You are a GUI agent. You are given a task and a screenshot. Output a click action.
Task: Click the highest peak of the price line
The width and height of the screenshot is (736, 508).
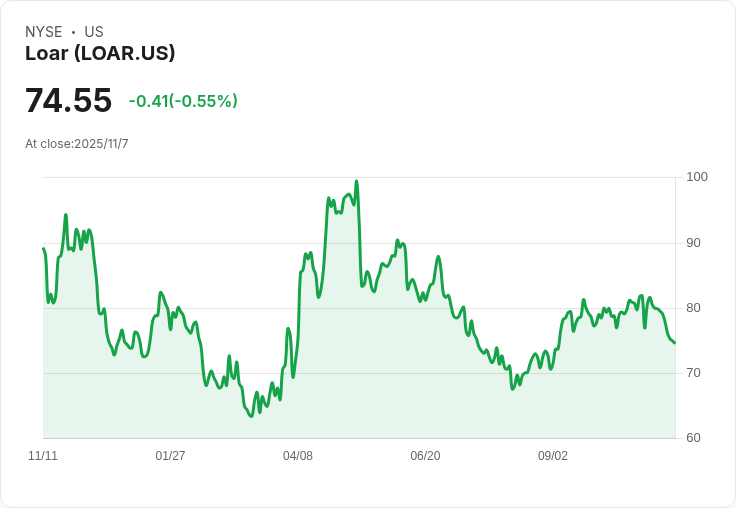(x=356, y=181)
